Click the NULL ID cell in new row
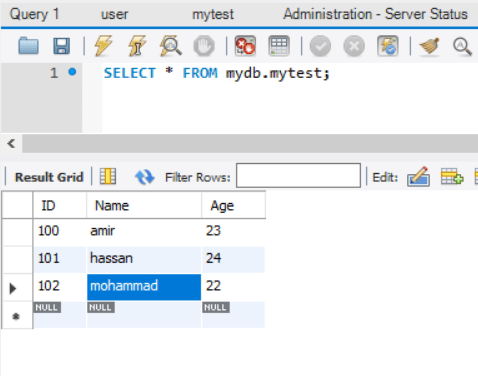Screen dimensions: 478x376 tap(60, 315)
